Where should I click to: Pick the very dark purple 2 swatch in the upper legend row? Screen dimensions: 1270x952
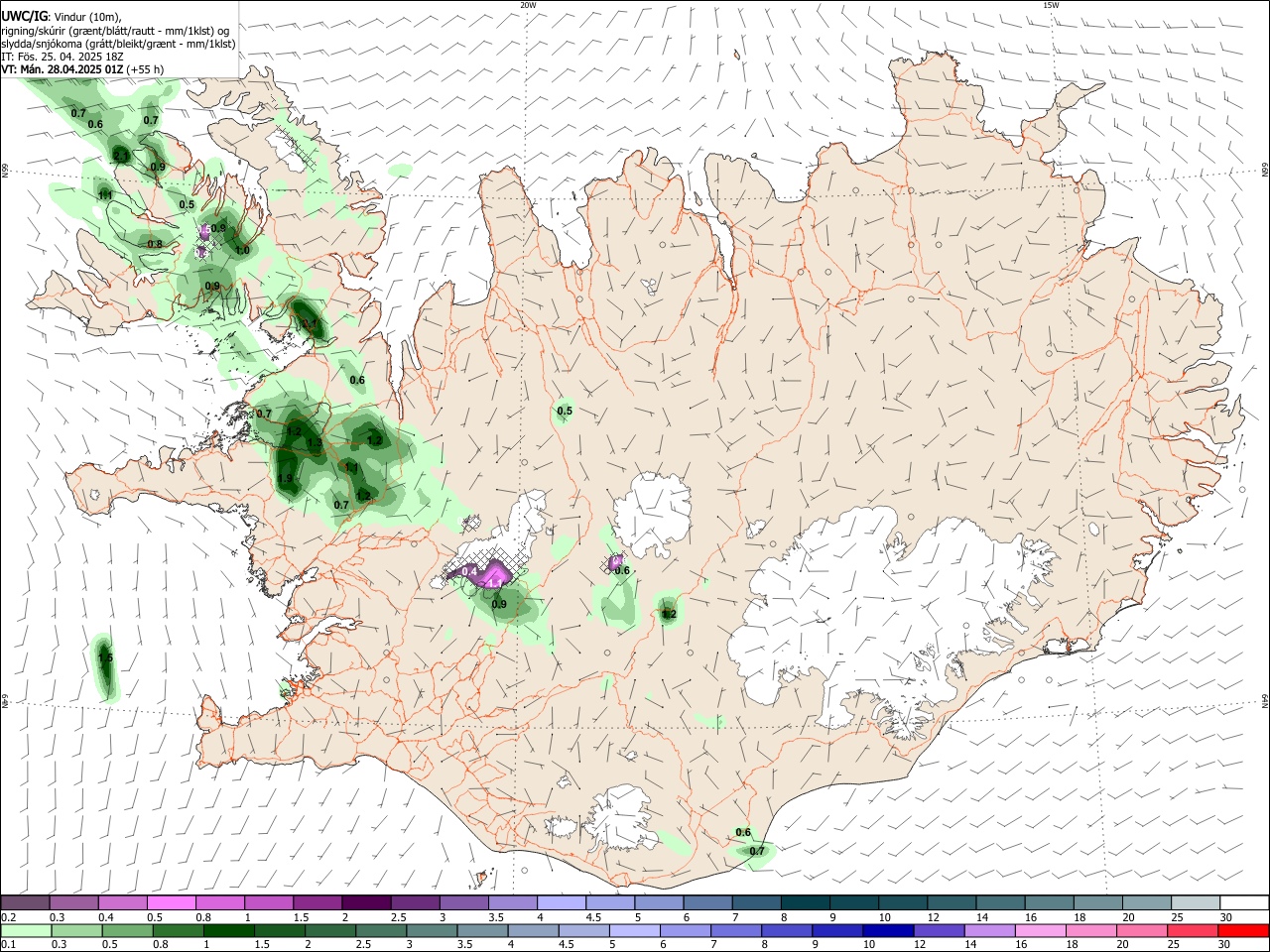(x=365, y=903)
